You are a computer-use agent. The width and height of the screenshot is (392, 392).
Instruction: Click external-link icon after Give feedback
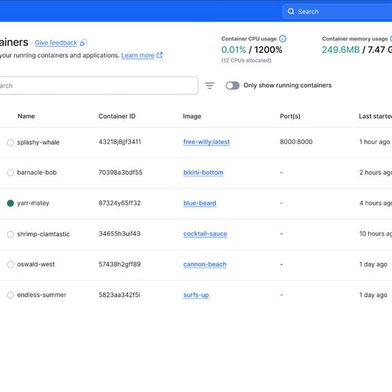point(83,43)
